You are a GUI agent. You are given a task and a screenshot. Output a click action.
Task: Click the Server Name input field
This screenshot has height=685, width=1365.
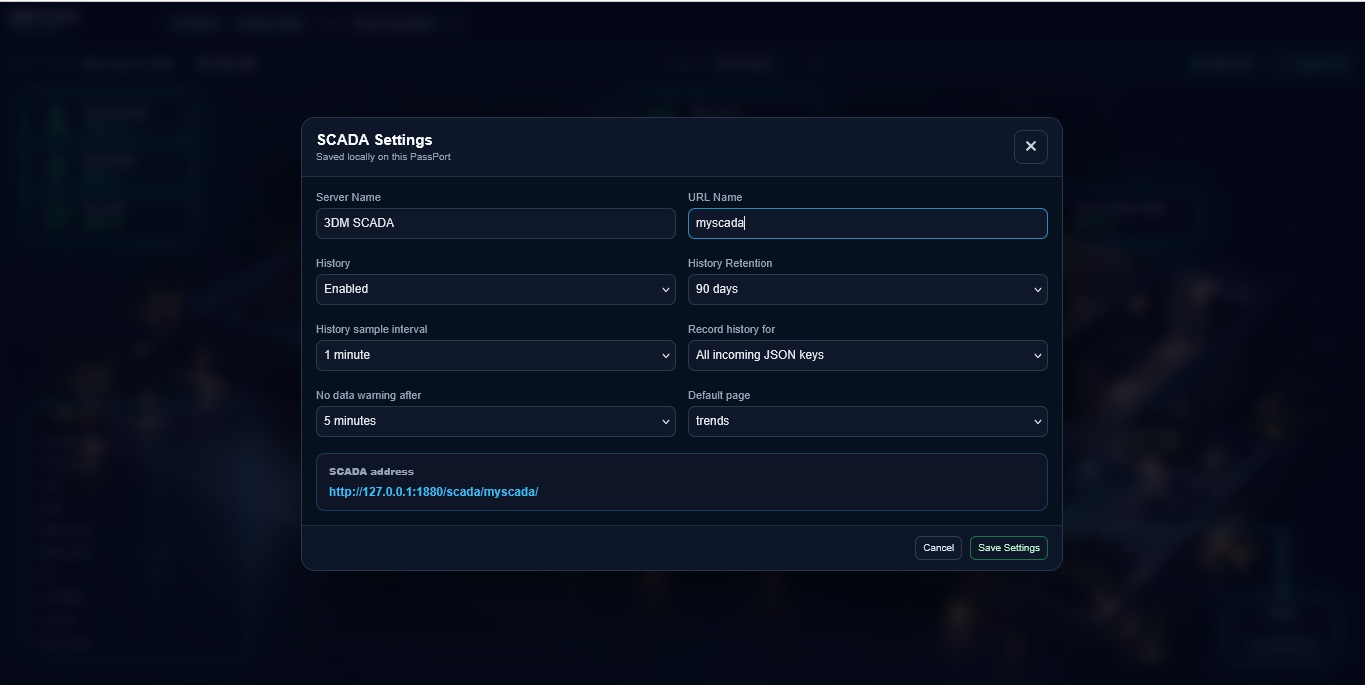pos(495,223)
